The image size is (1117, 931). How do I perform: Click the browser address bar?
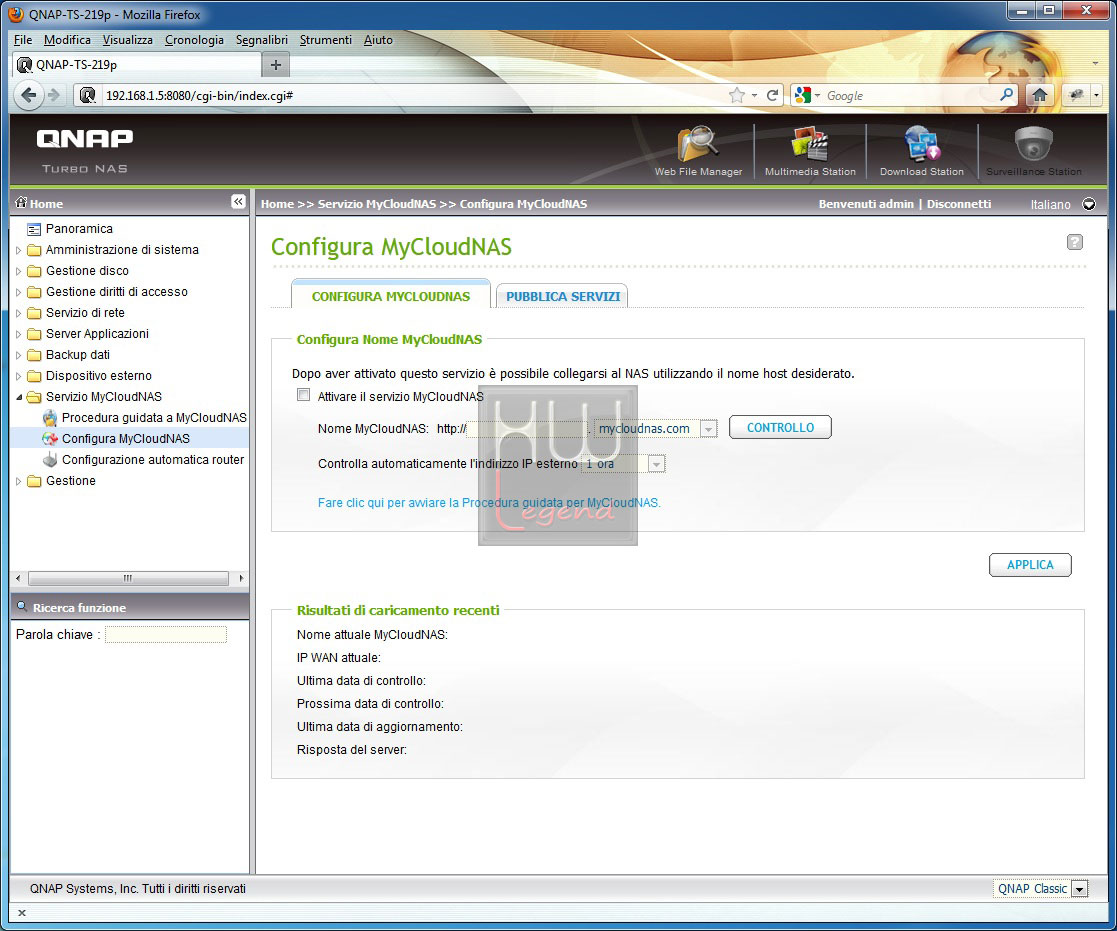pyautogui.click(x=412, y=95)
